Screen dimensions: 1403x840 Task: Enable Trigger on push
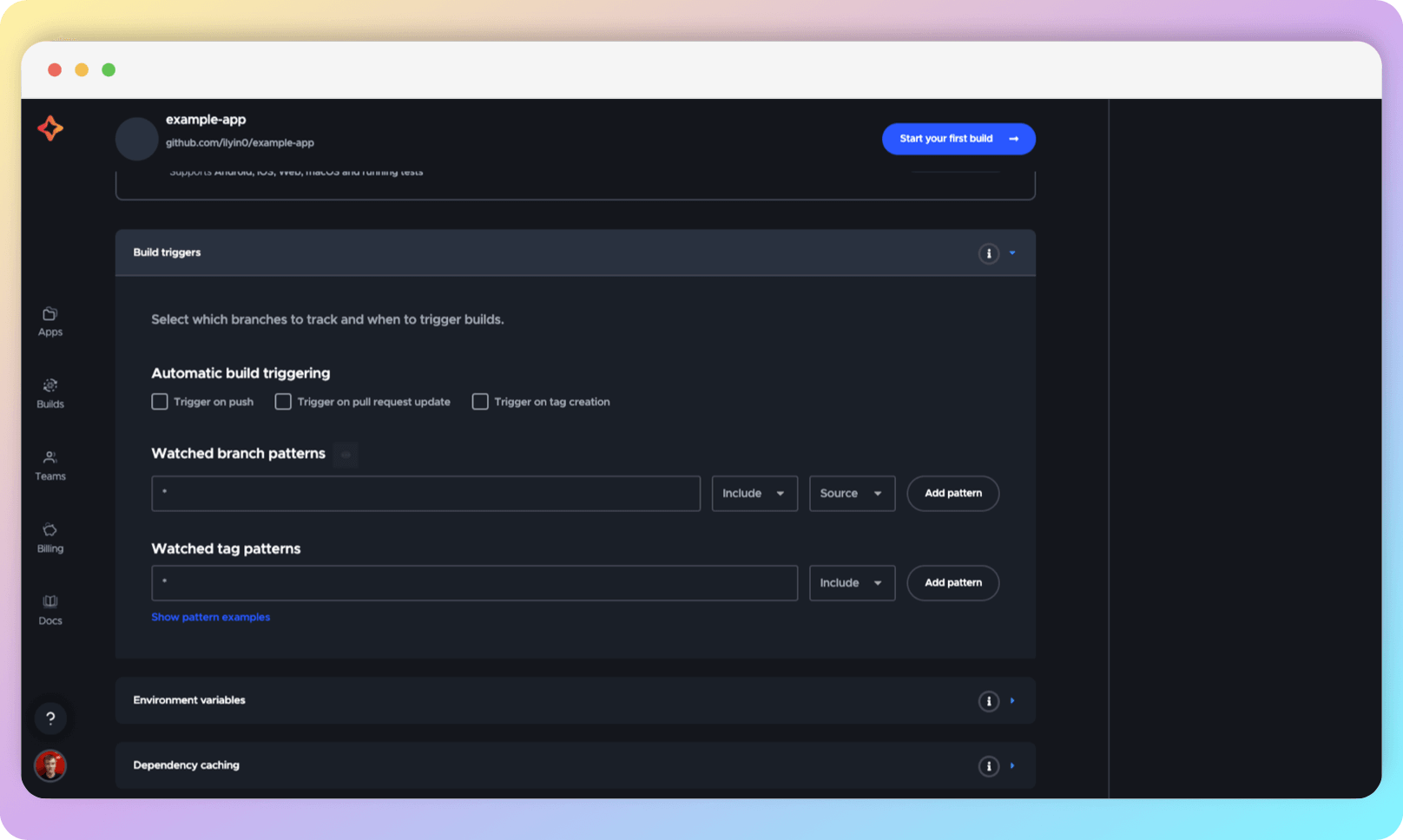(160, 401)
